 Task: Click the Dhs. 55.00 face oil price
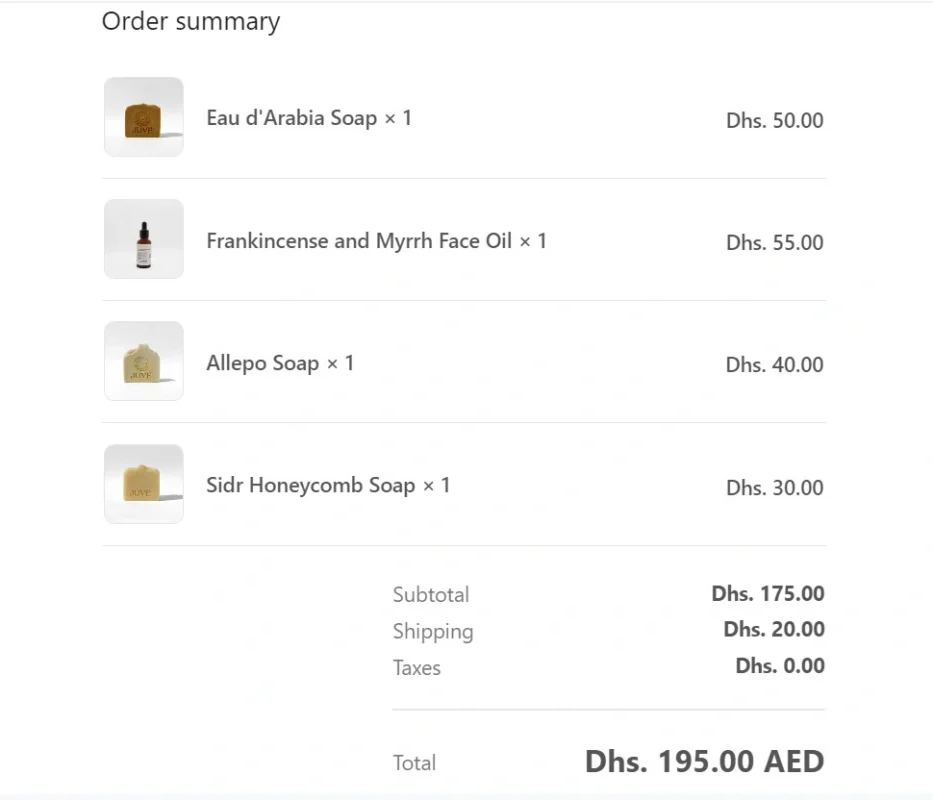point(773,242)
